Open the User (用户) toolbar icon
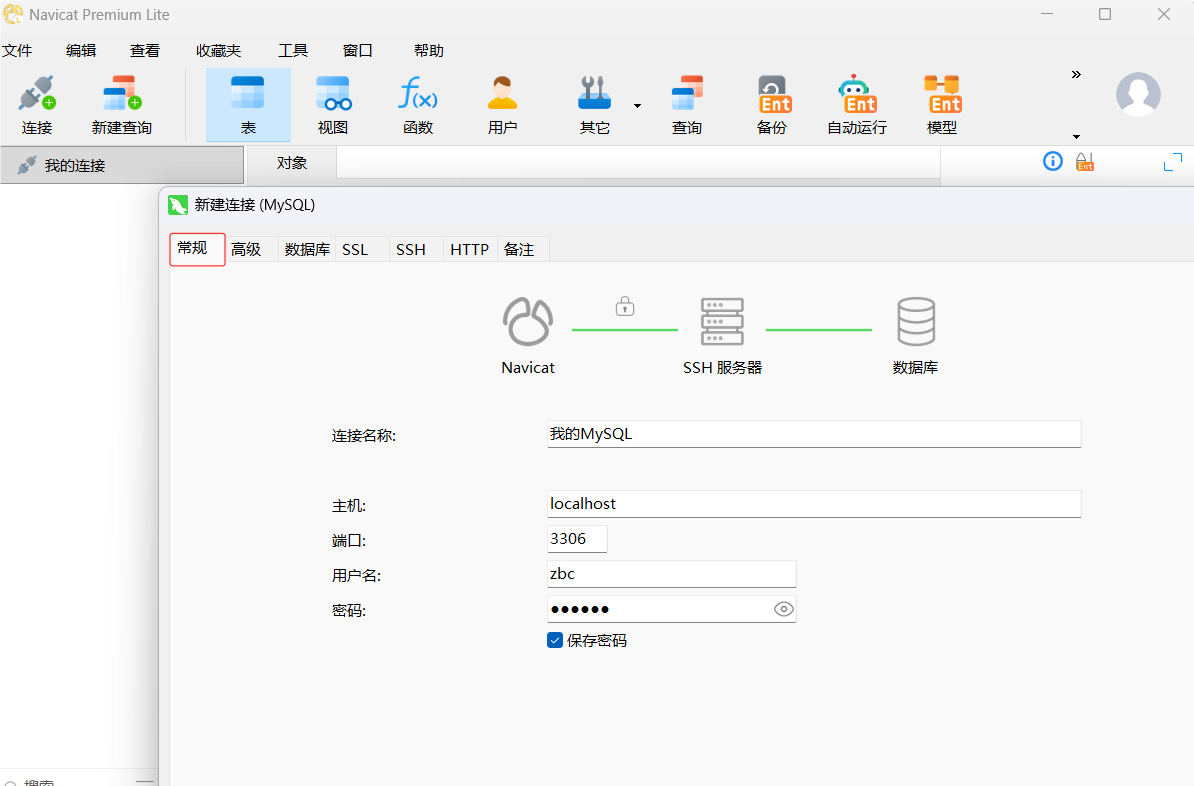1194x786 pixels. 503,105
